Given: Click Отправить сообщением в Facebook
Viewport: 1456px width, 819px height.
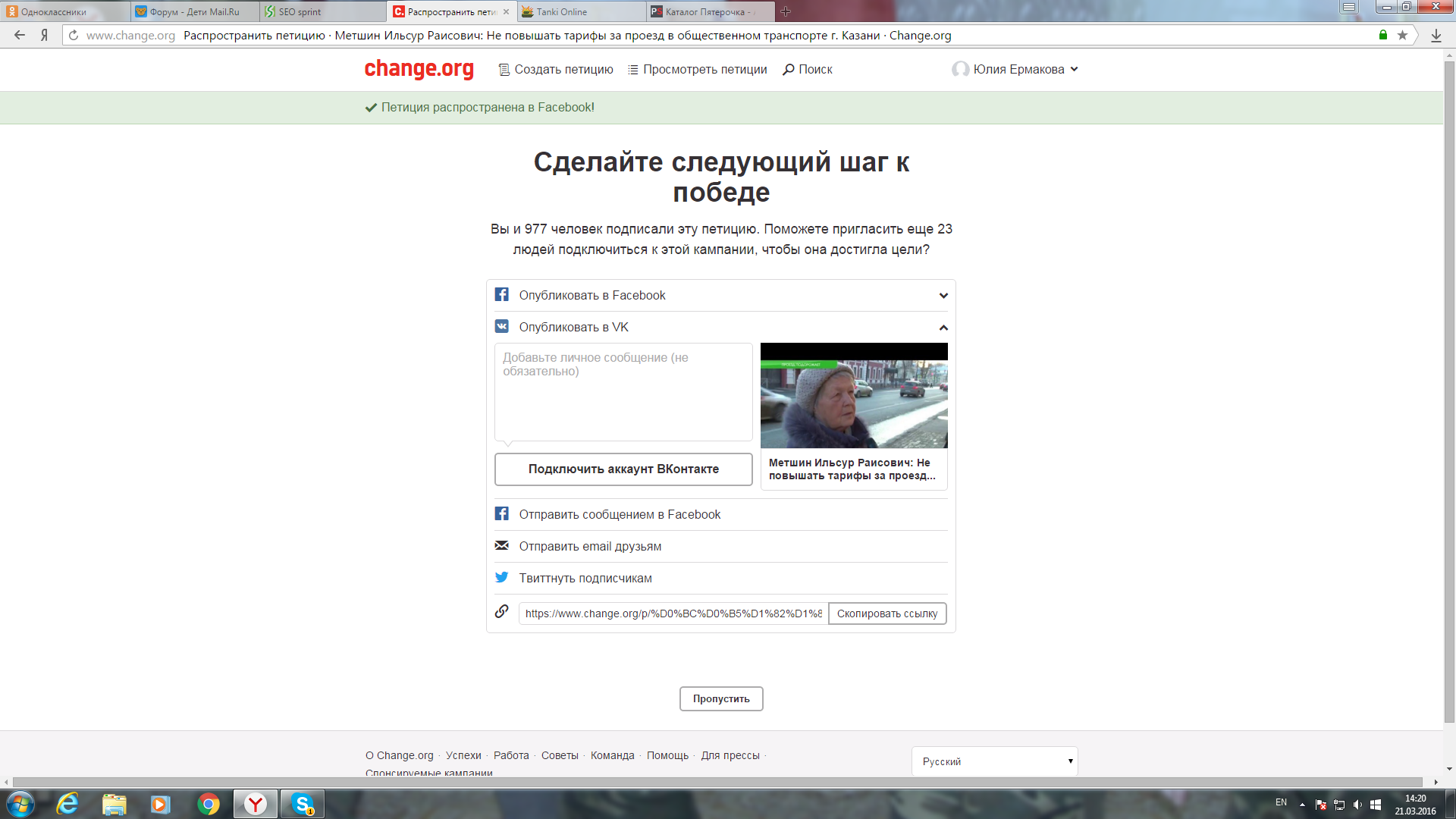Looking at the screenshot, I should [x=620, y=514].
